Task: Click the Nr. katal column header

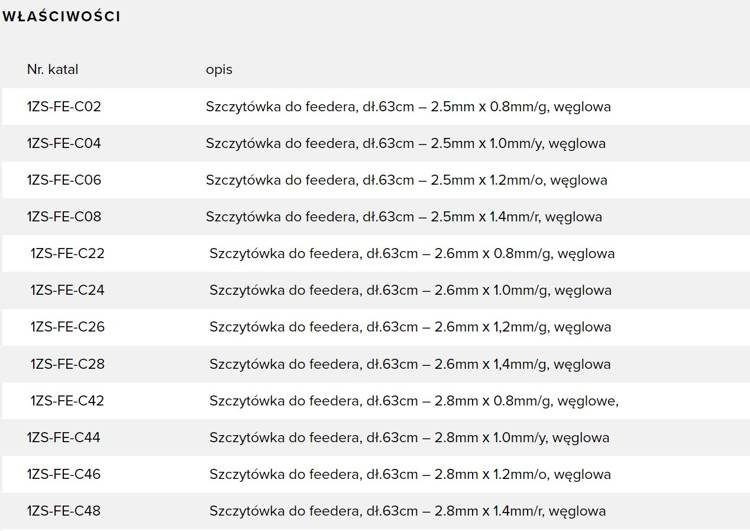Action: click(52, 69)
